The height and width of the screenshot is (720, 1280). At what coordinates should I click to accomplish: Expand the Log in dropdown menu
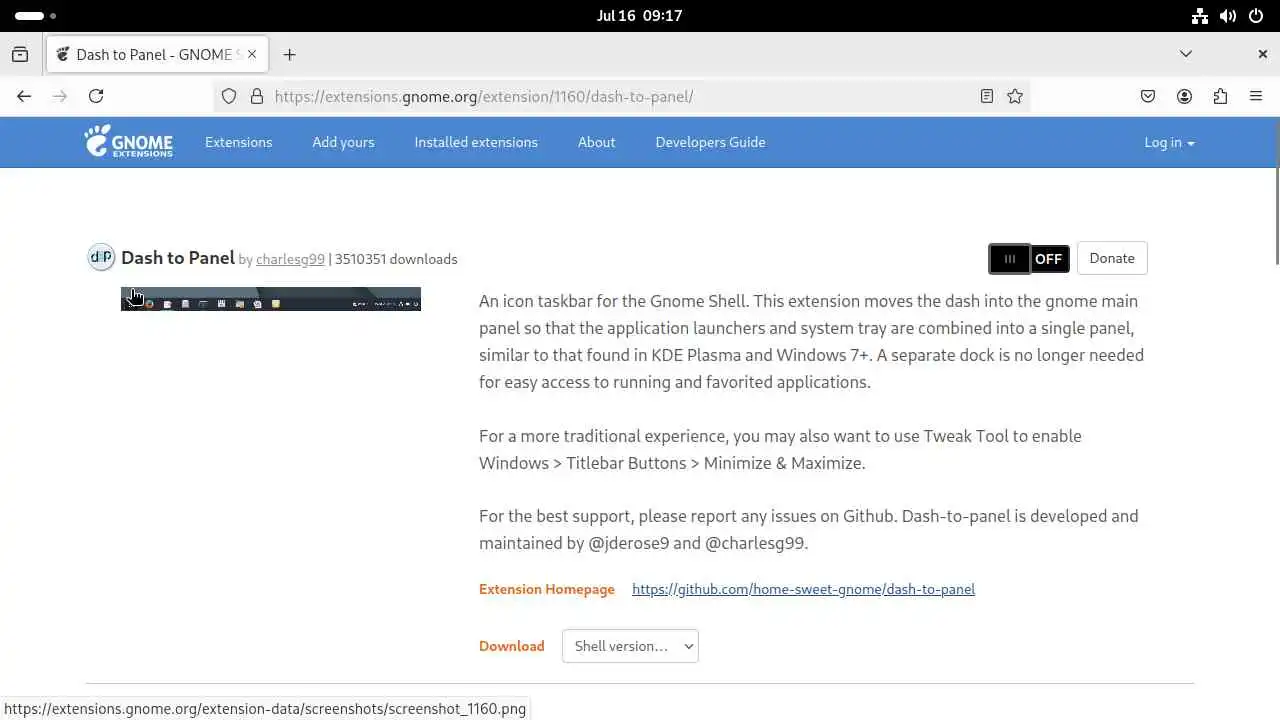pyautogui.click(x=1169, y=142)
